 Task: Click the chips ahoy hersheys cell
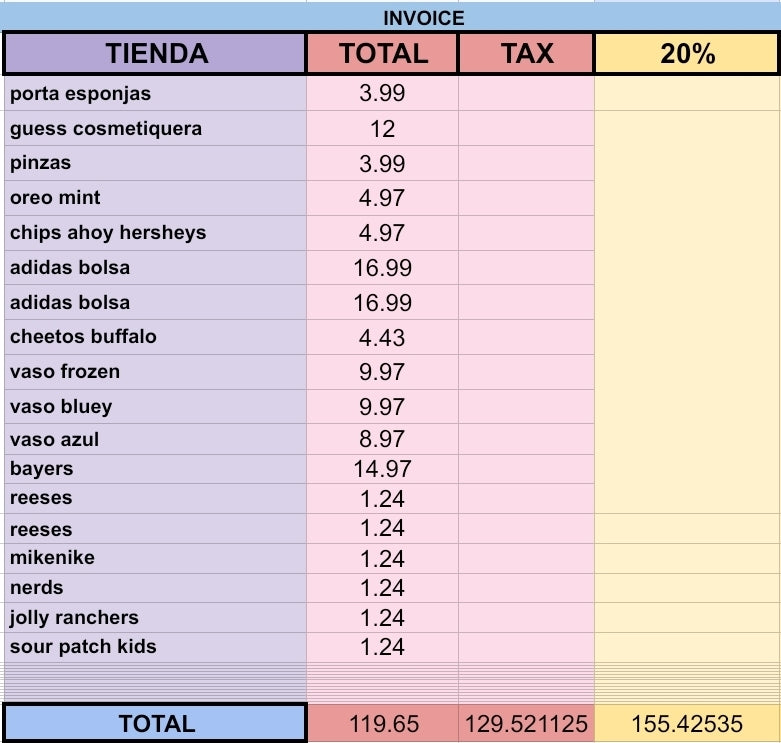click(155, 233)
